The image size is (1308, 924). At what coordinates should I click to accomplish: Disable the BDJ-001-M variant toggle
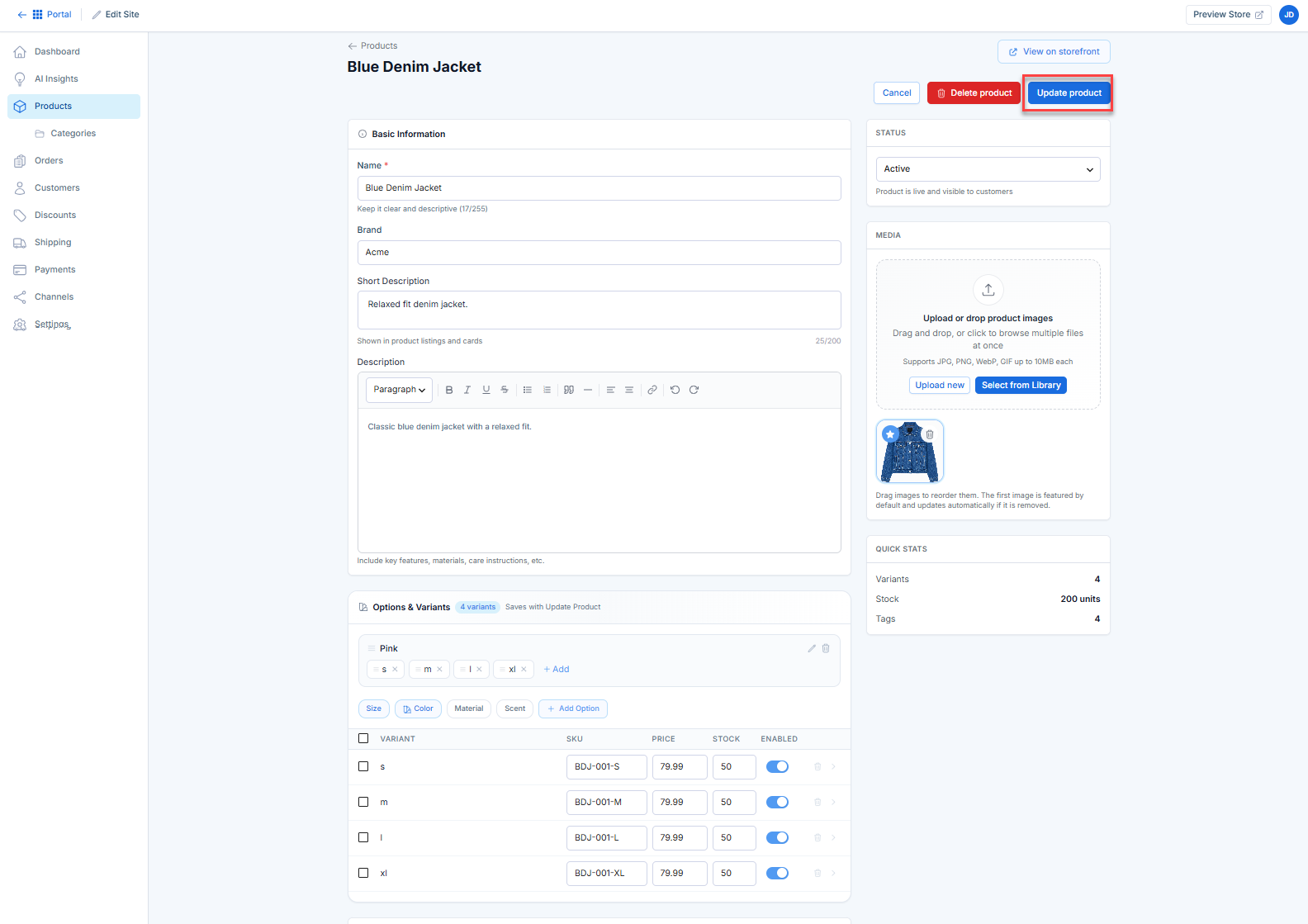click(777, 803)
